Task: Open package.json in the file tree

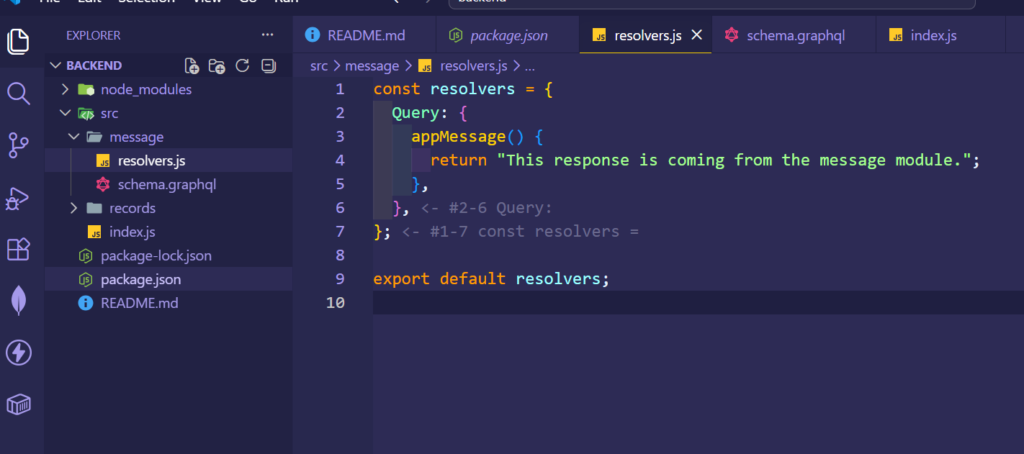Action: (x=168, y=280)
